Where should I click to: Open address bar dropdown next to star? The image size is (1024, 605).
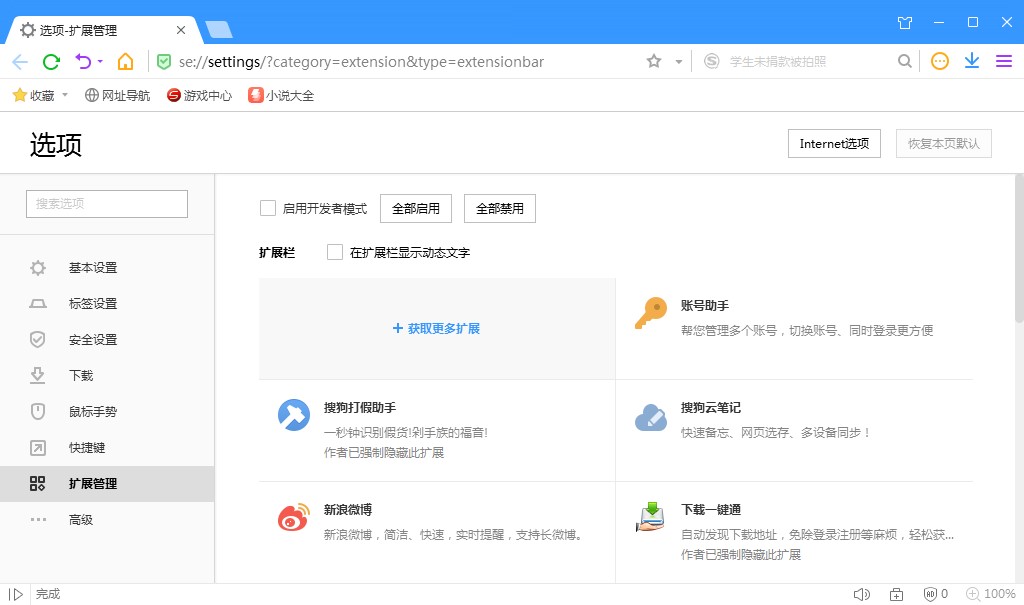point(678,62)
